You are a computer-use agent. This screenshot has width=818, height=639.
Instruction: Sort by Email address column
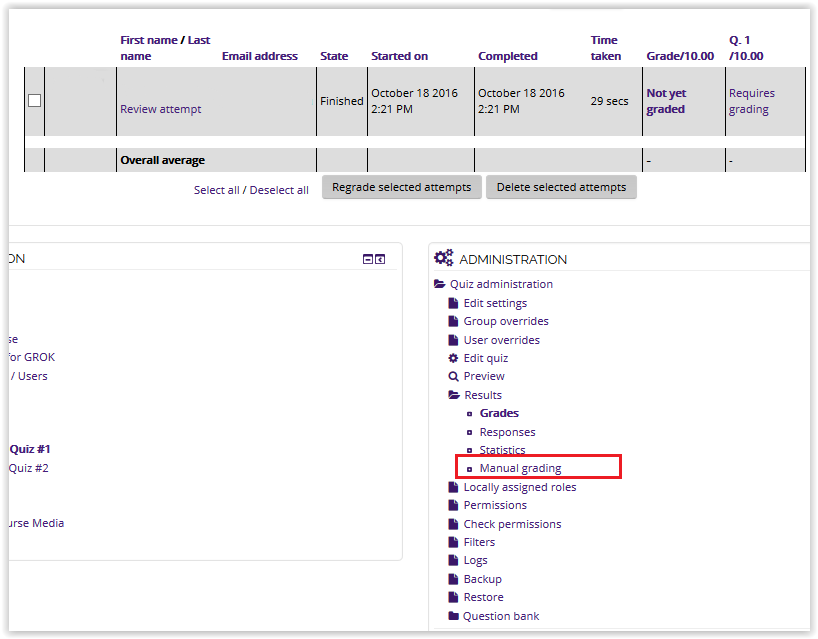(x=260, y=56)
